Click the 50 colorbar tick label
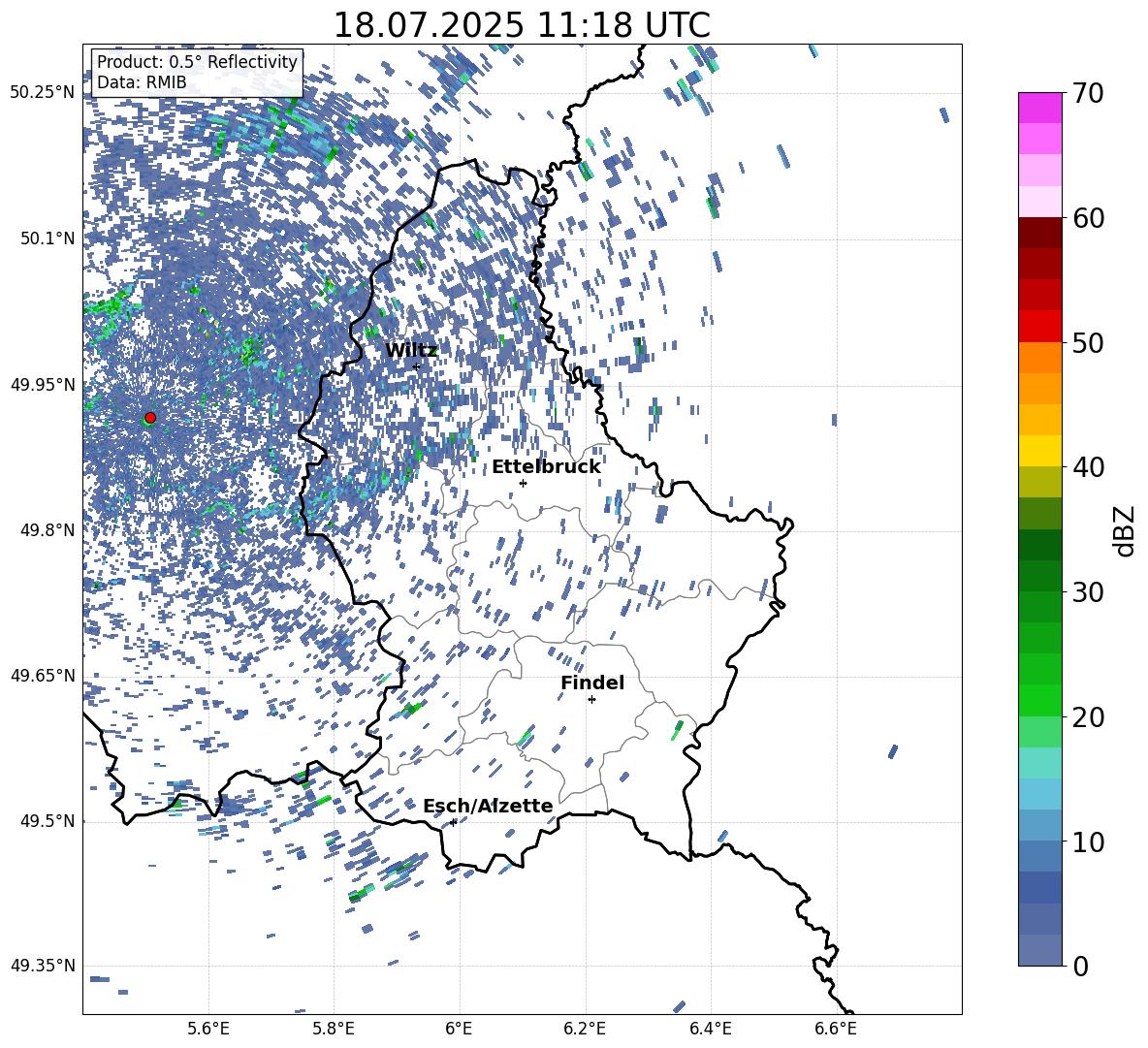Image resolution: width=1148 pixels, height=1048 pixels. (x=1089, y=342)
